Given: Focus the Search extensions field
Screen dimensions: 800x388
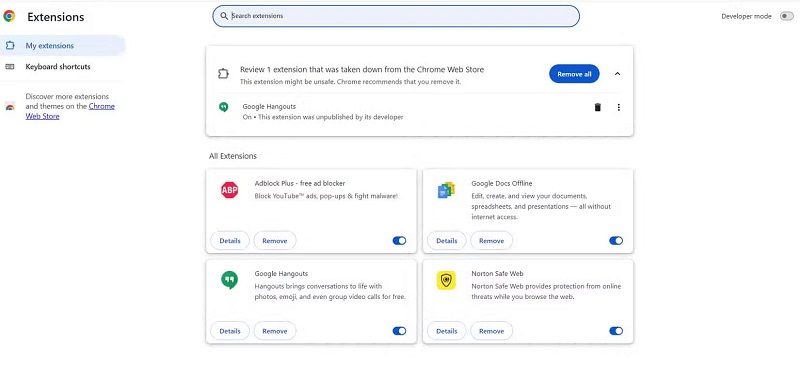Looking at the screenshot, I should point(396,16).
